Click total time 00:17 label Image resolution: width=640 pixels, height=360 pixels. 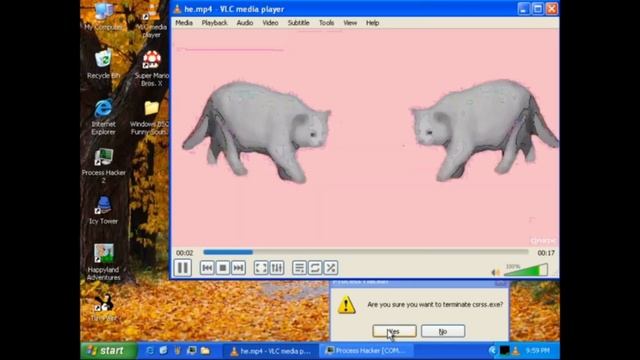click(x=546, y=253)
